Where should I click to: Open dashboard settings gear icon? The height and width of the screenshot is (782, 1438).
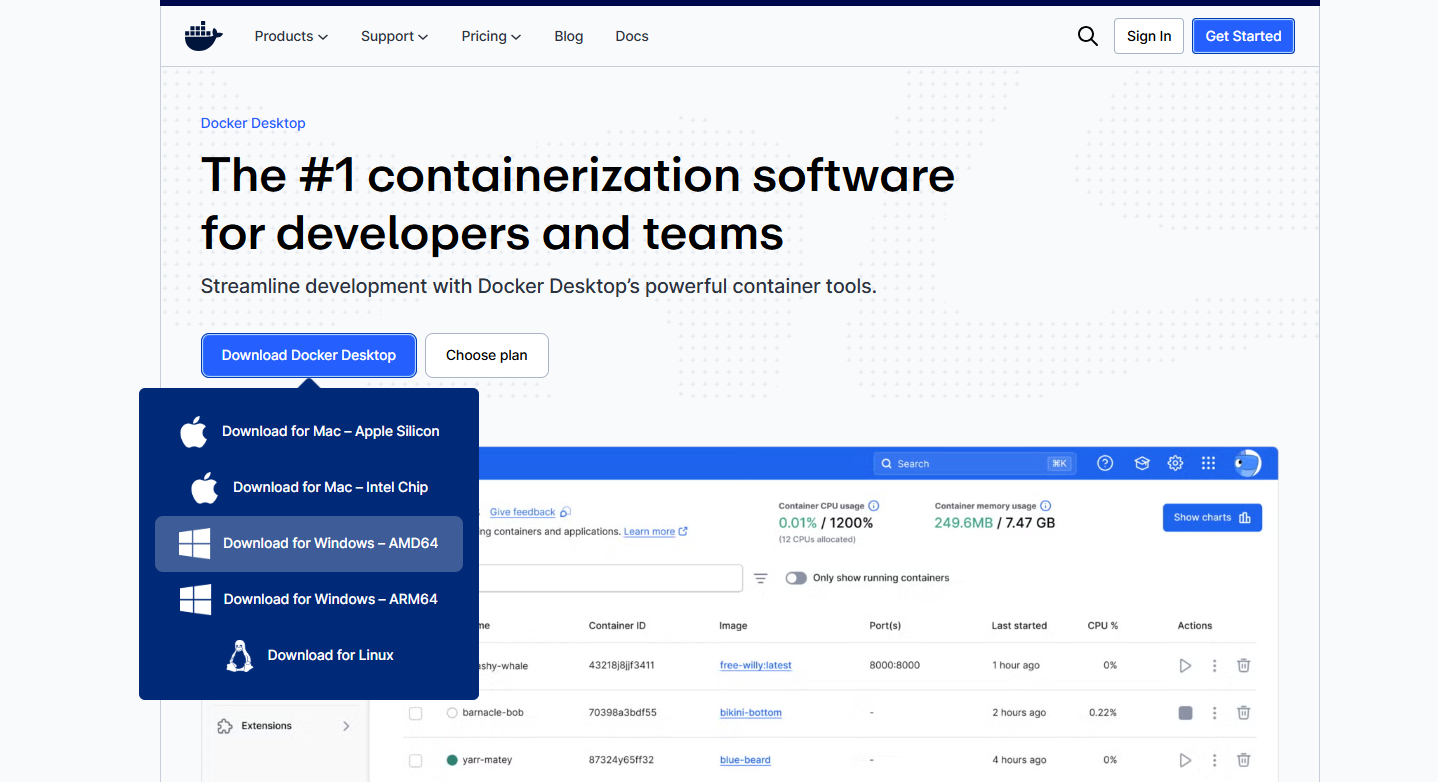click(x=1176, y=463)
